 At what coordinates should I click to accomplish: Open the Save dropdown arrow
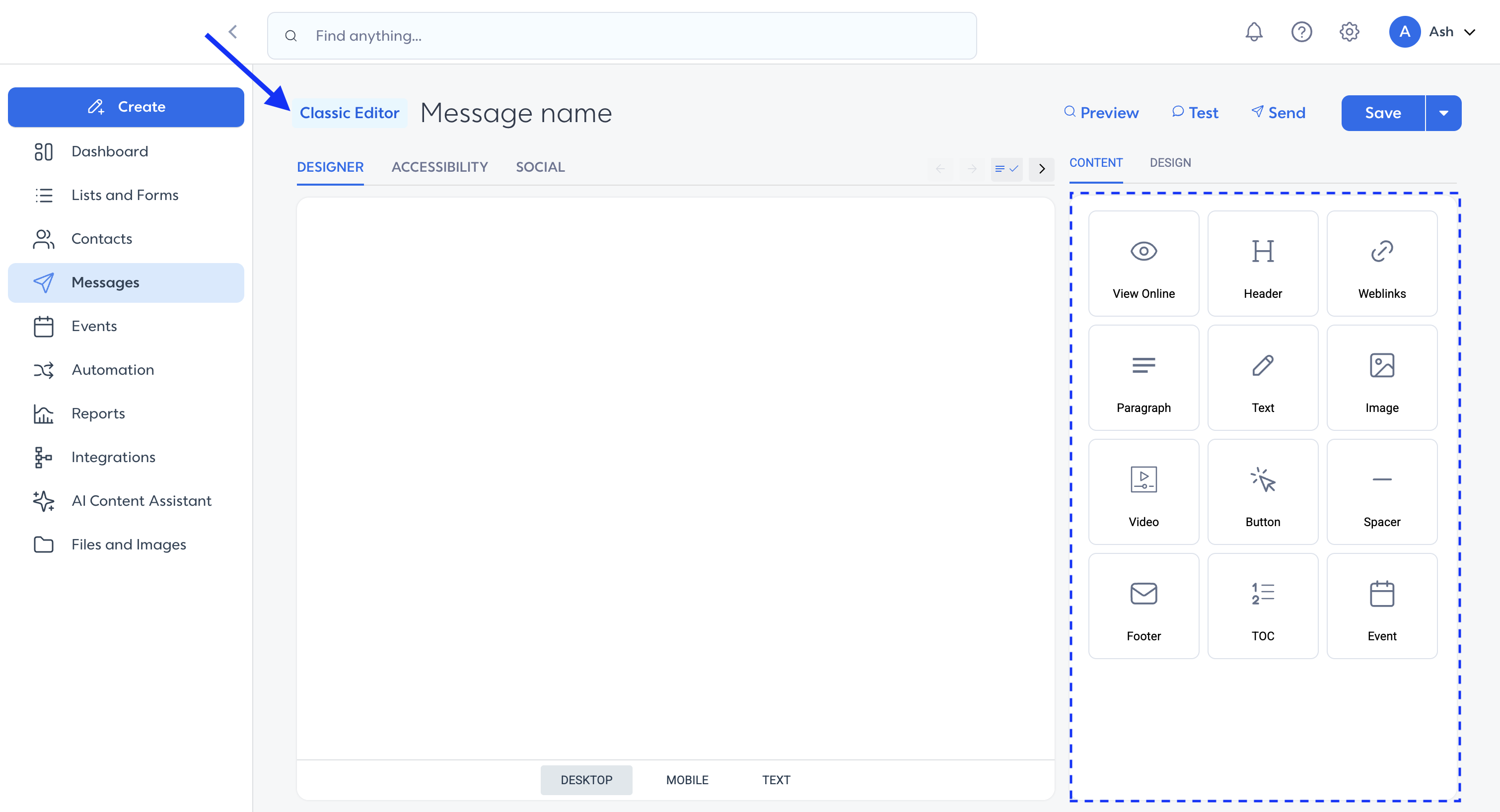pos(1443,113)
